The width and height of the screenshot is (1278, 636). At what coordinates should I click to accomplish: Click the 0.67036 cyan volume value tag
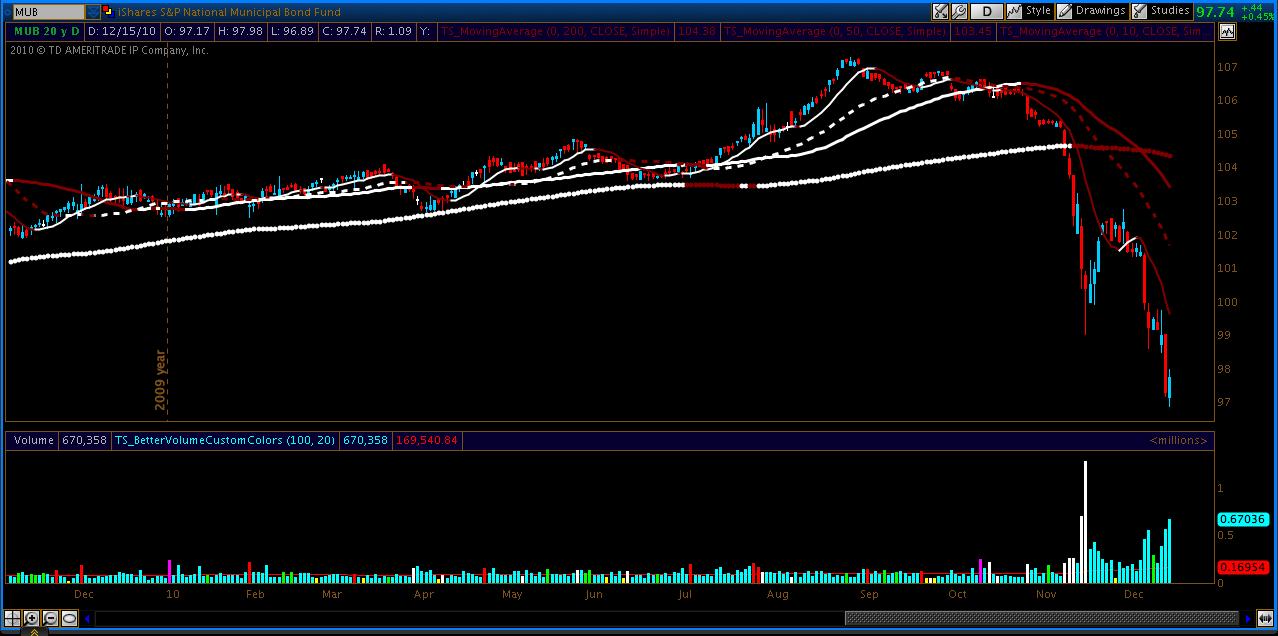(x=1244, y=519)
